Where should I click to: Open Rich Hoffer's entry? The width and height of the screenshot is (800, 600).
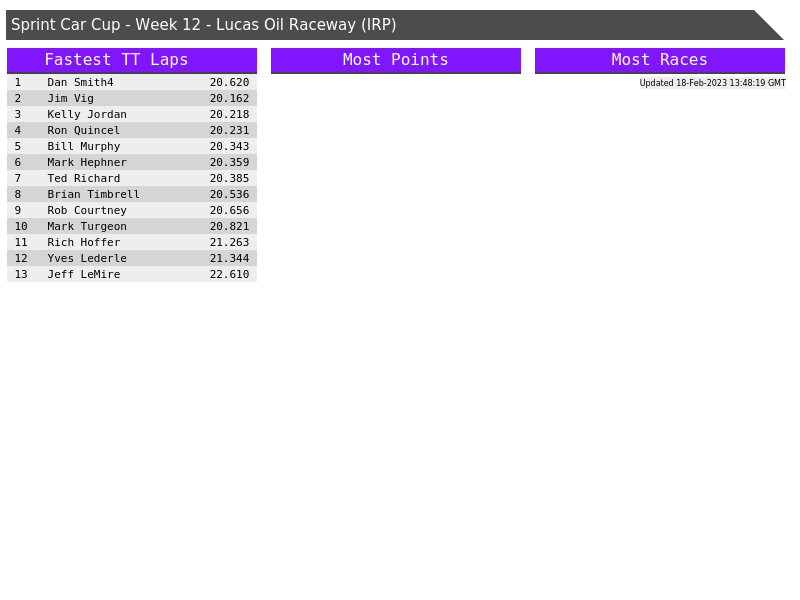click(83, 242)
